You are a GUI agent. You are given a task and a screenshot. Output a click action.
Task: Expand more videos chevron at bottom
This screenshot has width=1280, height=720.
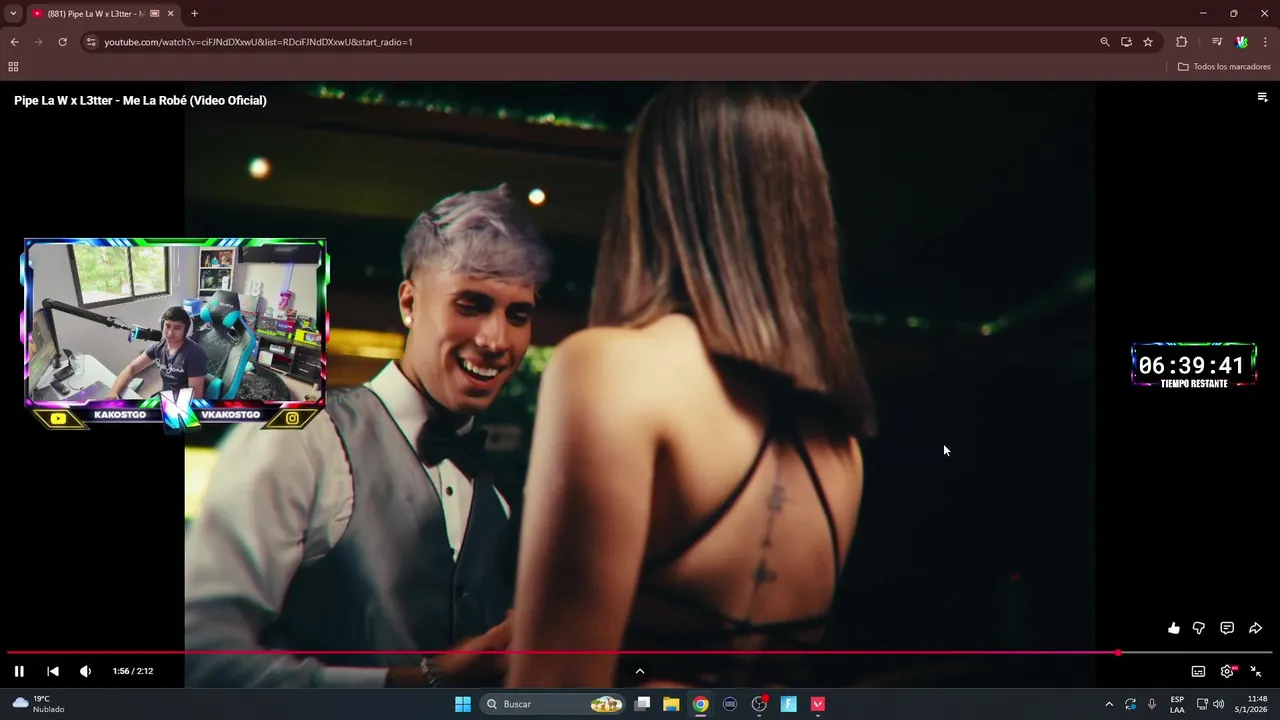point(640,671)
